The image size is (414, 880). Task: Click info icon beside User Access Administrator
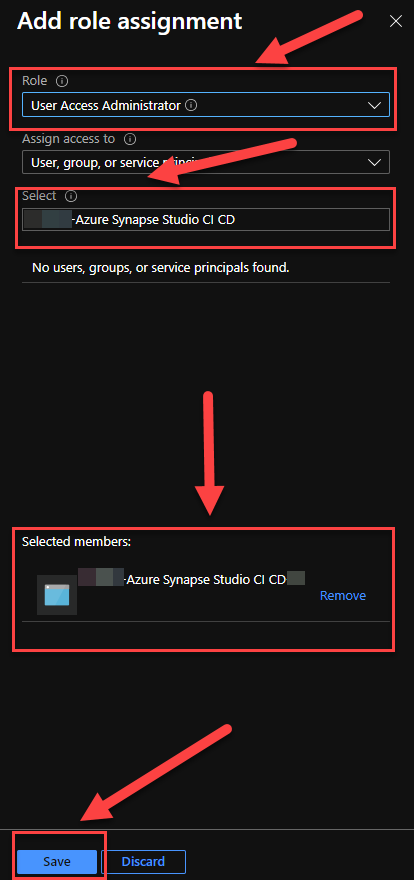191,105
